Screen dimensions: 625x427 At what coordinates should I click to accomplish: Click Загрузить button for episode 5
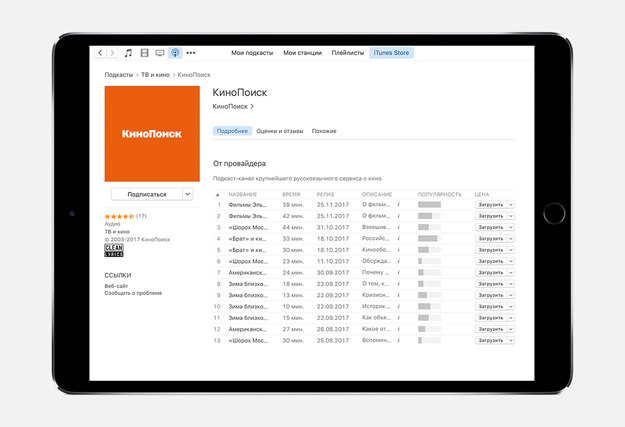tap(490, 249)
